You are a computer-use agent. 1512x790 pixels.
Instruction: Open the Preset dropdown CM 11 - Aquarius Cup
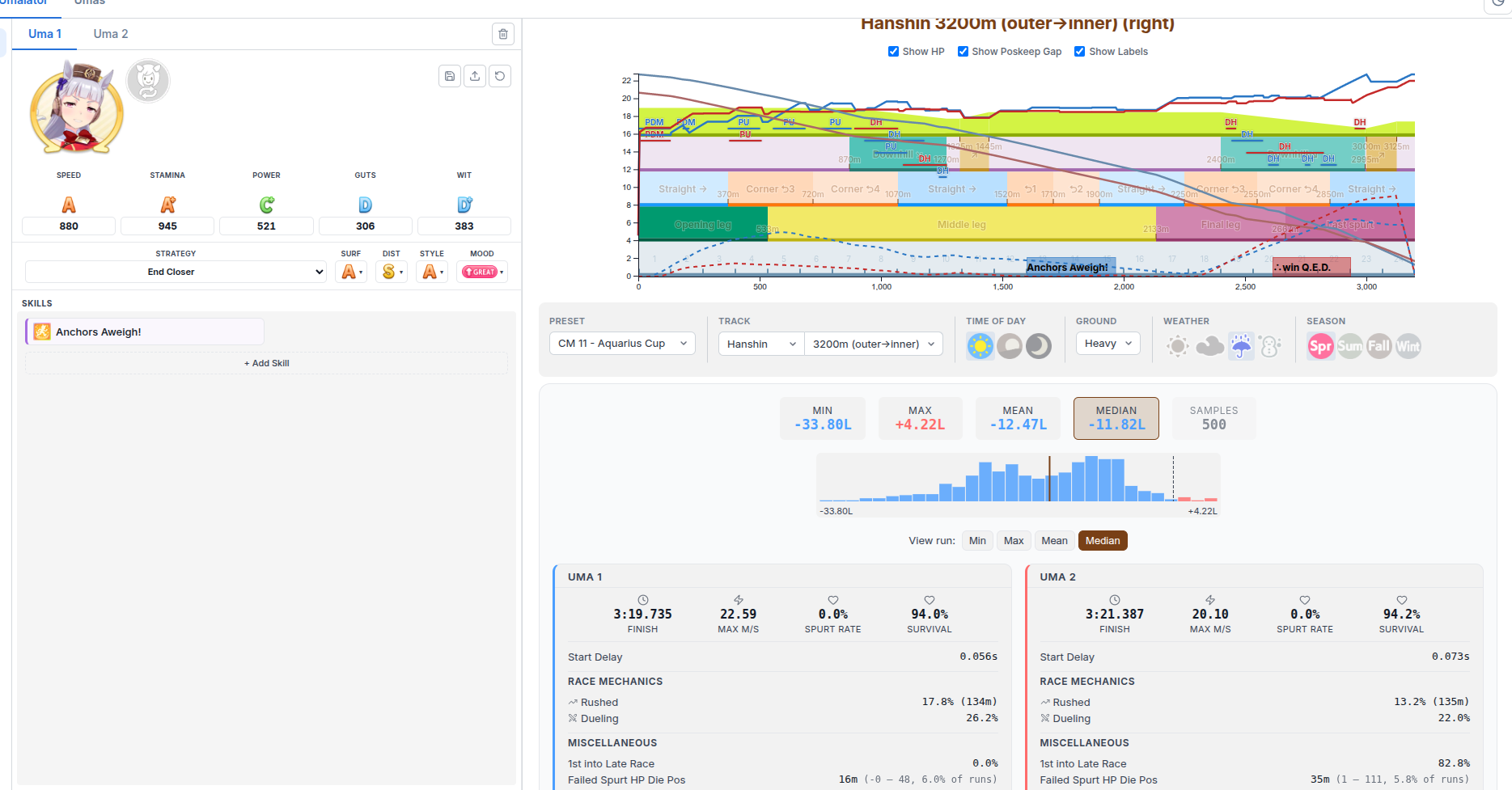tap(622, 344)
